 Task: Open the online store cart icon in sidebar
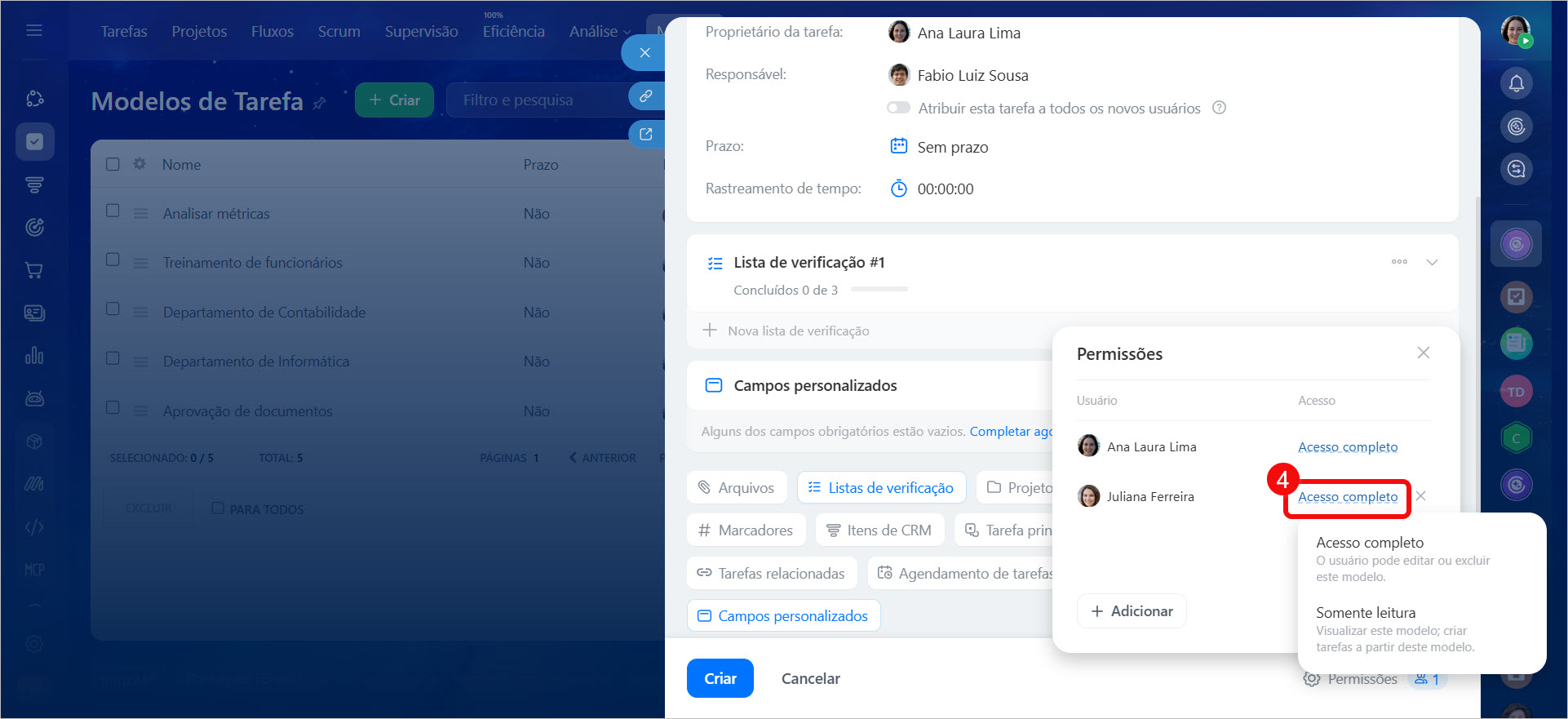point(34,270)
